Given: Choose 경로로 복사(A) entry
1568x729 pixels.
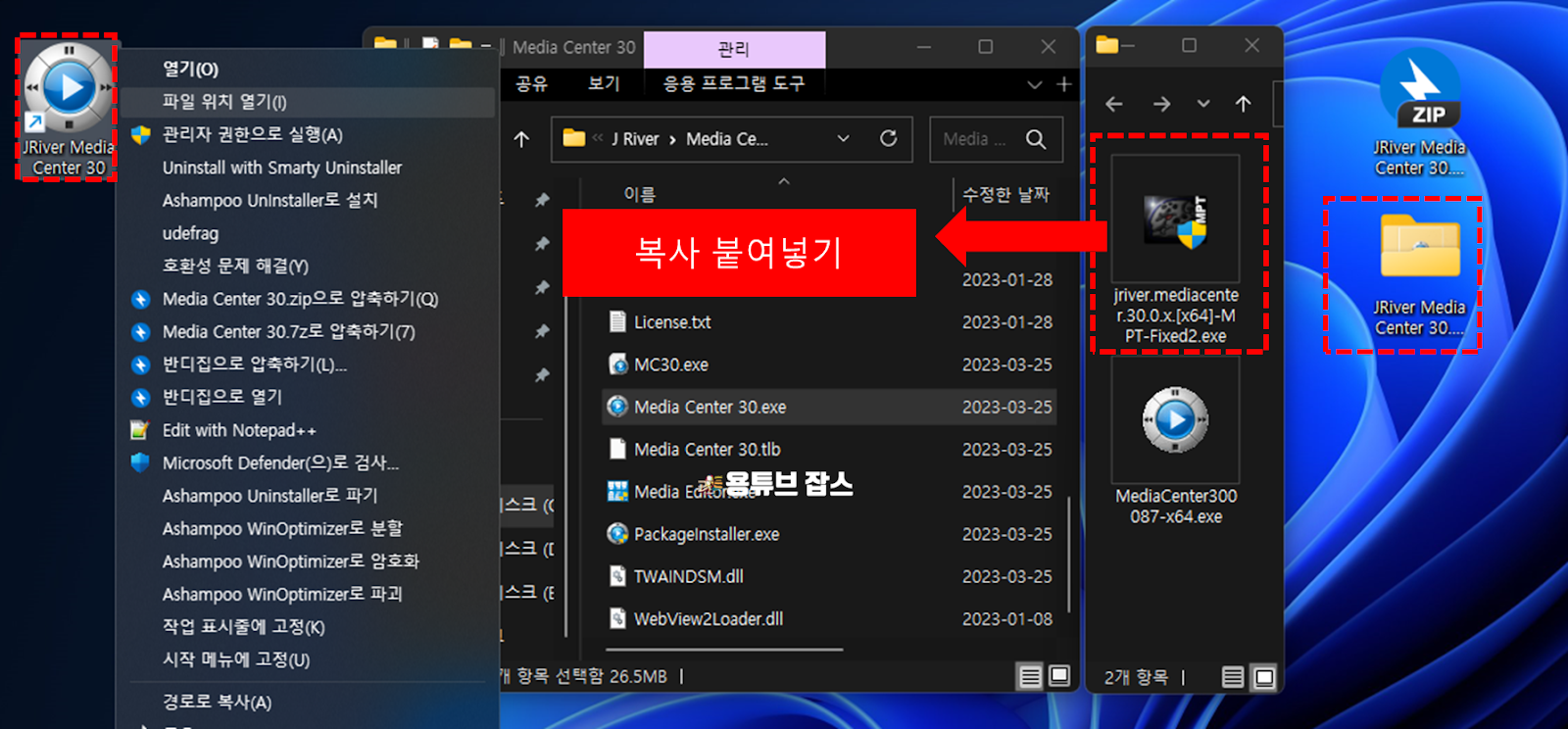Looking at the screenshot, I should [x=306, y=702].
